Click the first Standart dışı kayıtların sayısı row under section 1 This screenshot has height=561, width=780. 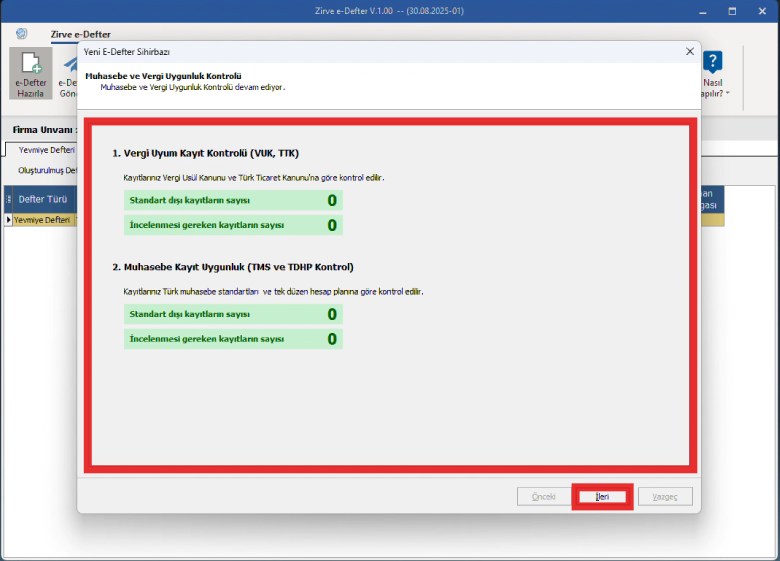pyautogui.click(x=233, y=200)
